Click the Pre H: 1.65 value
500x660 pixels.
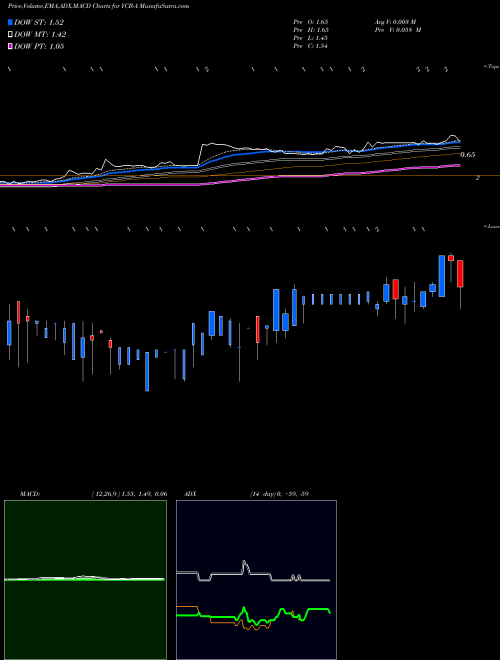(x=311, y=30)
